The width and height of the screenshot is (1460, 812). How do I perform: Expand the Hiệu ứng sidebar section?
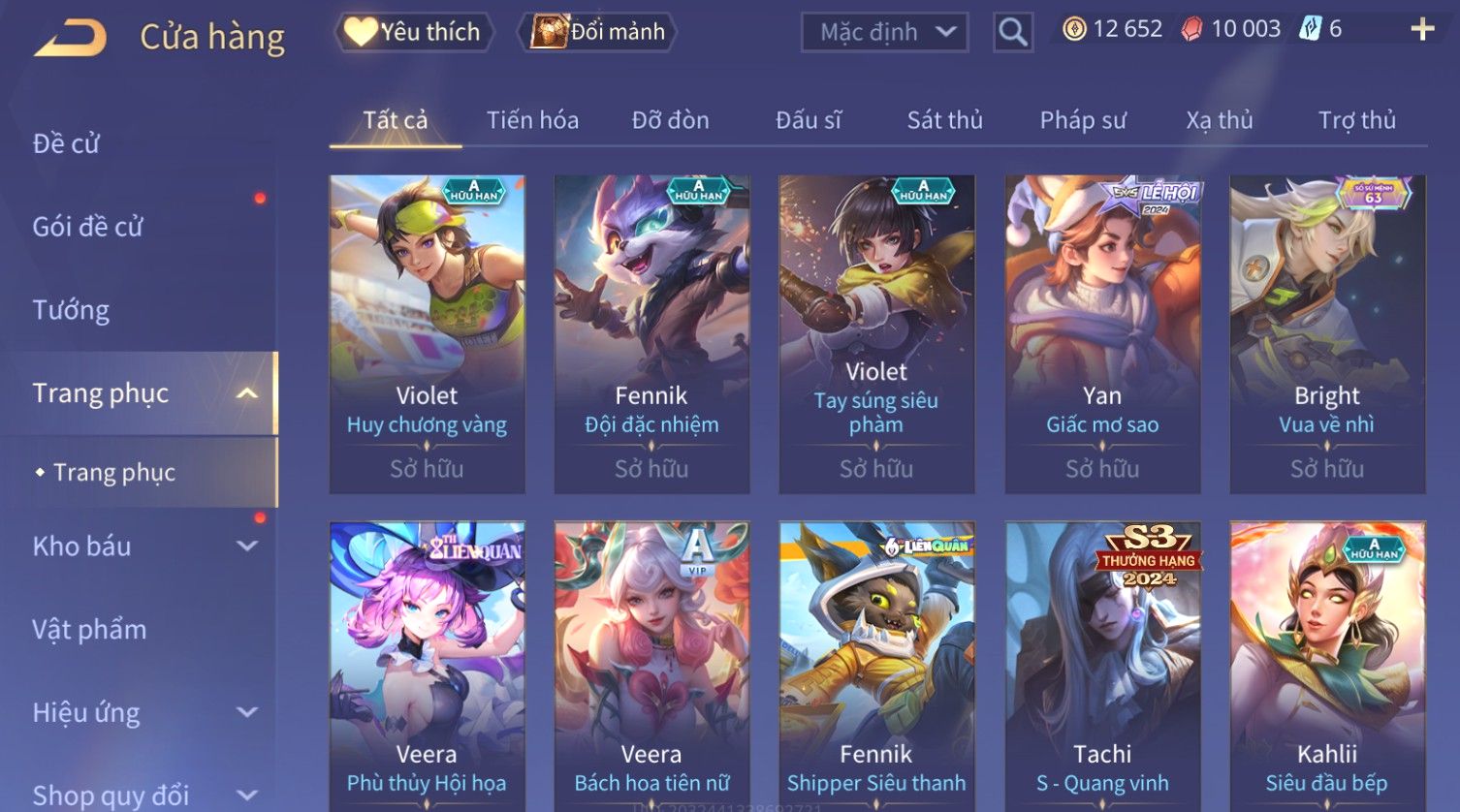[x=247, y=713]
